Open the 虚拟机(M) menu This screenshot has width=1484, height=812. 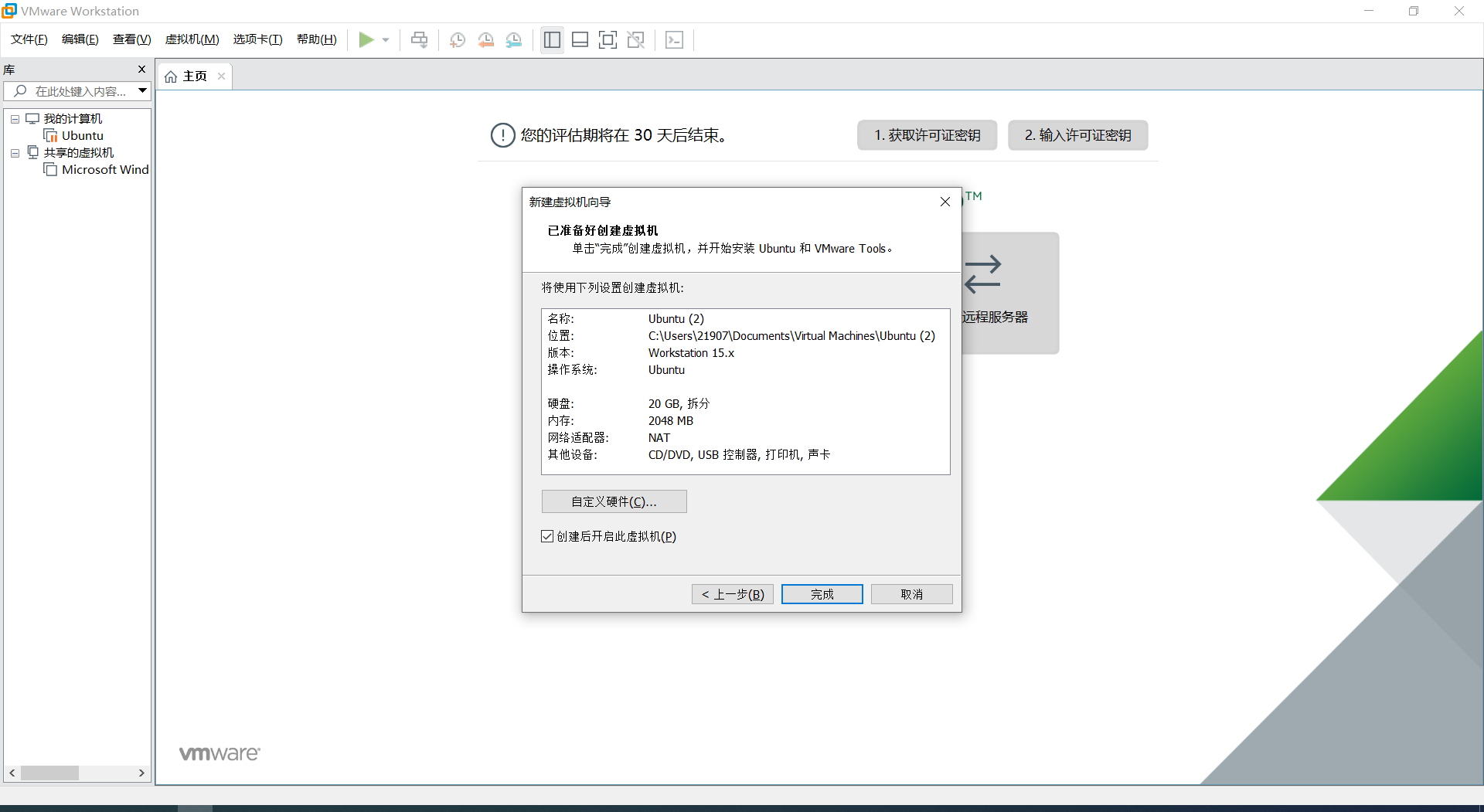tap(192, 39)
